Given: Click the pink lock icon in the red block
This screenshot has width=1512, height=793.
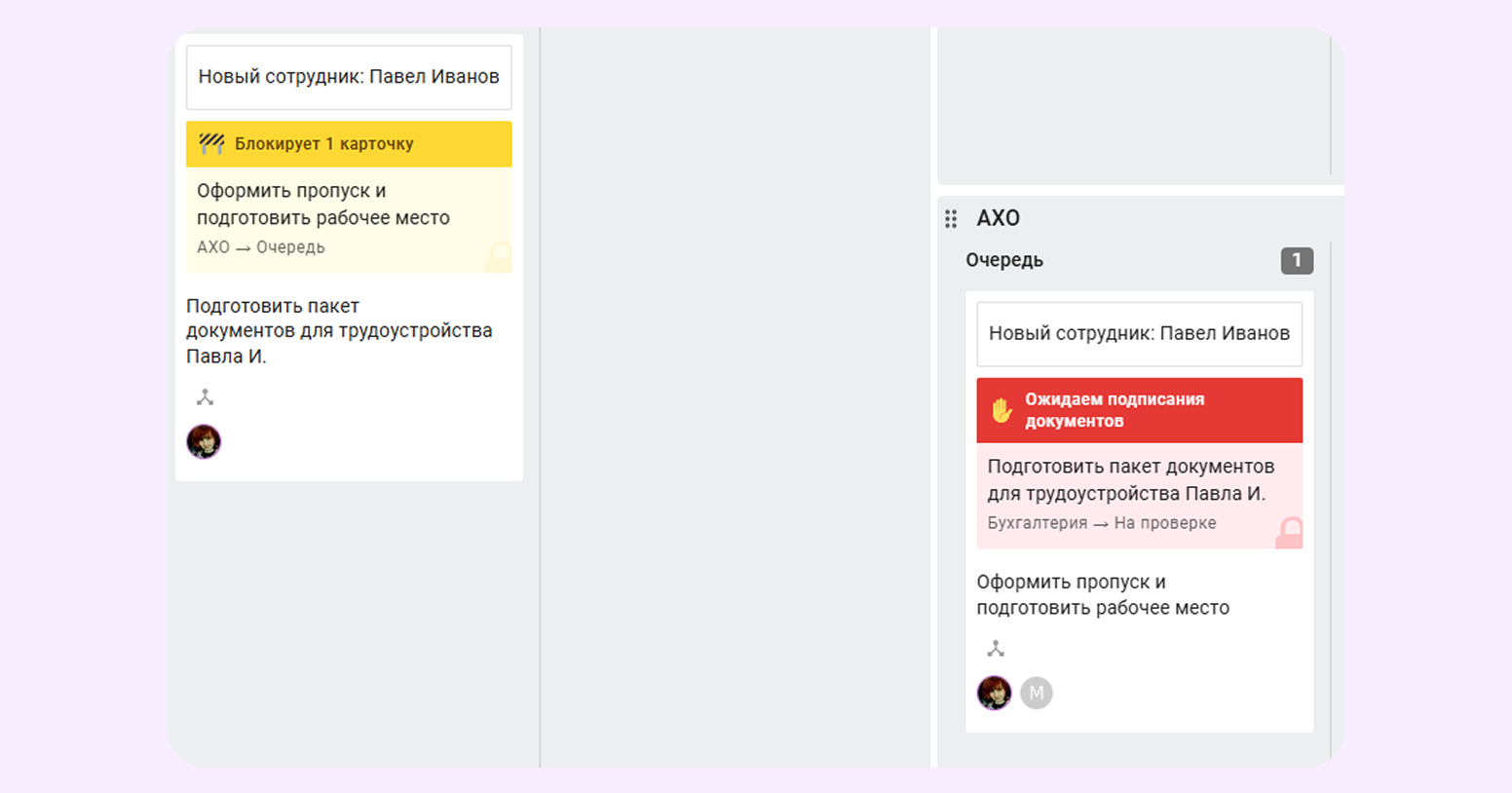Looking at the screenshot, I should 1289,533.
